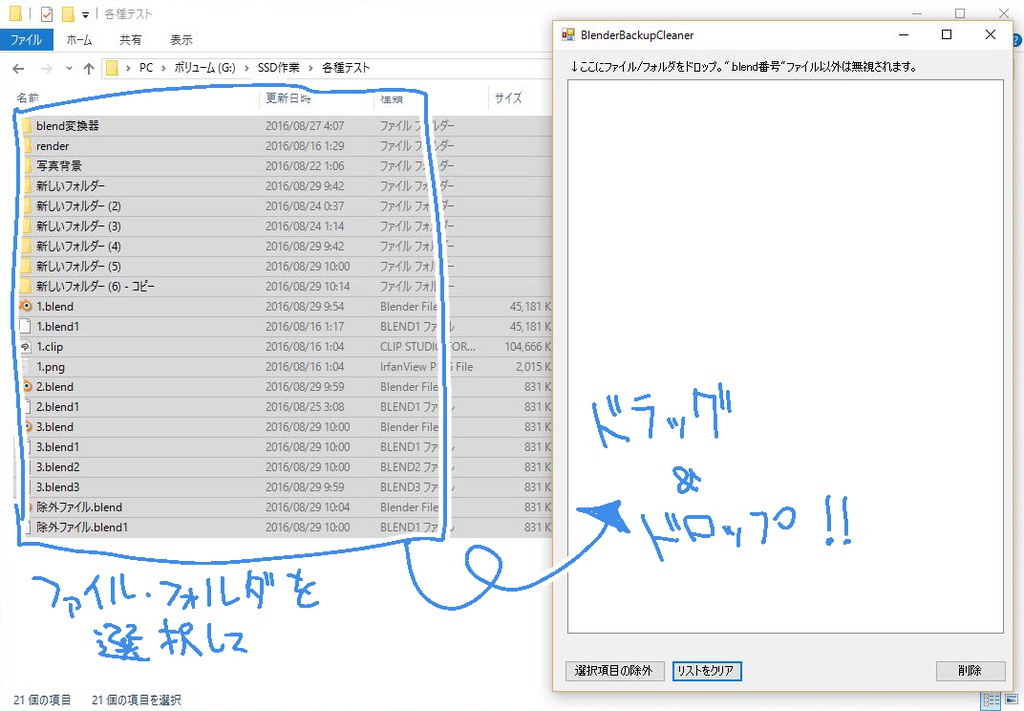
Task: Click the 削除 button
Action: click(x=970, y=671)
